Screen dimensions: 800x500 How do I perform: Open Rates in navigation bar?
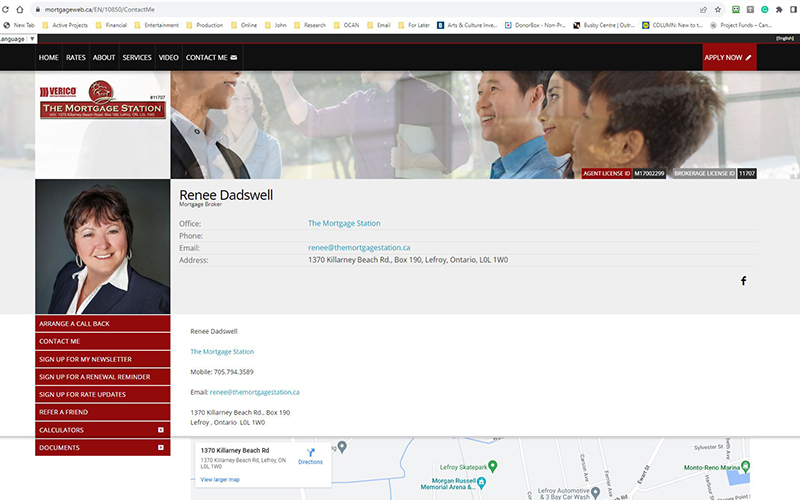[x=76, y=58]
